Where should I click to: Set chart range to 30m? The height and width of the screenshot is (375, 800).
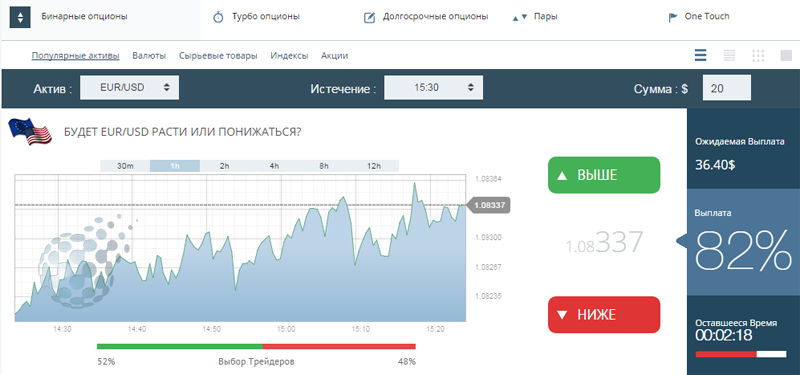pos(125,166)
